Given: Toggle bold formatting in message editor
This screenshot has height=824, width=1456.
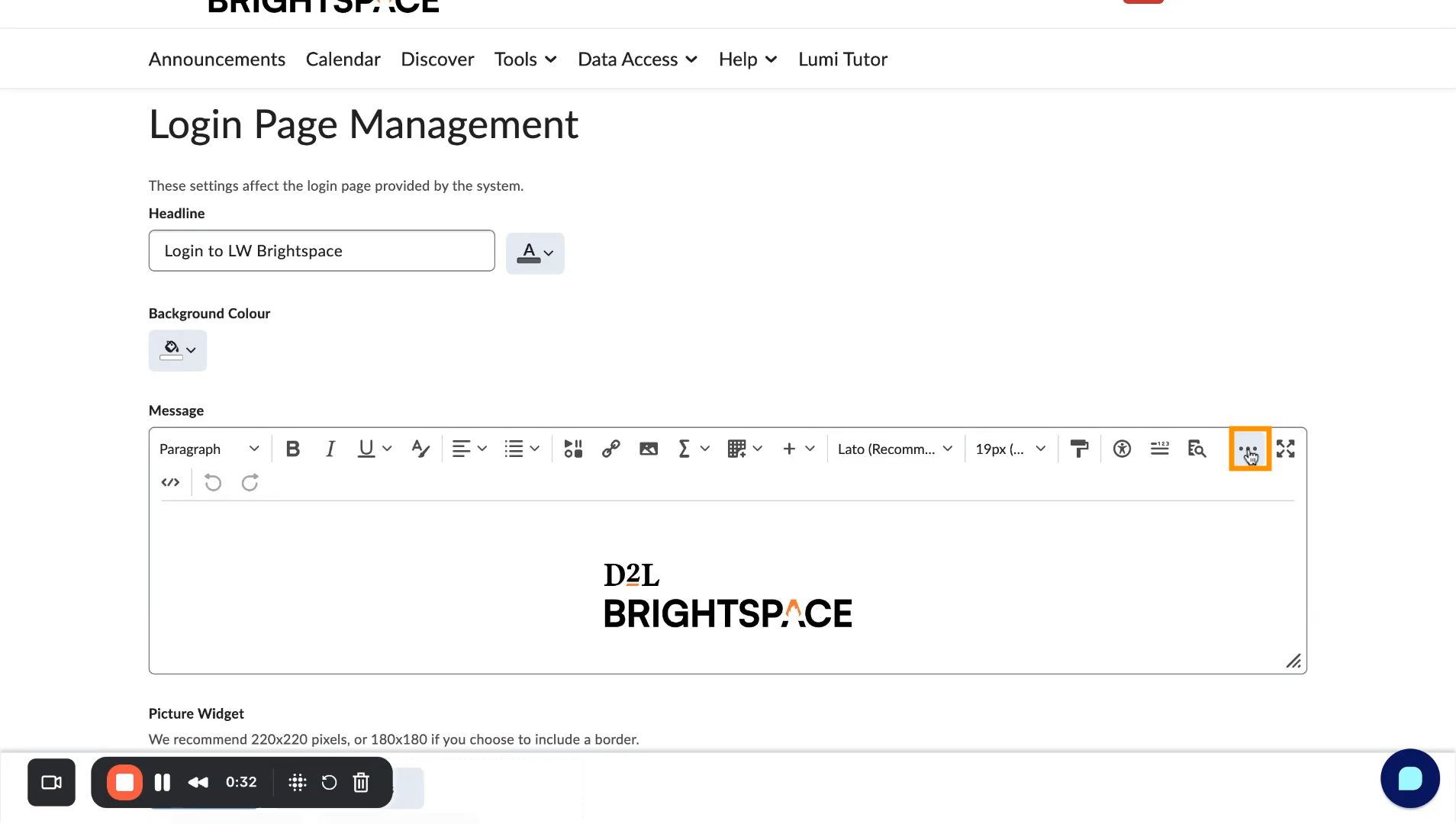Looking at the screenshot, I should pyautogui.click(x=292, y=449).
